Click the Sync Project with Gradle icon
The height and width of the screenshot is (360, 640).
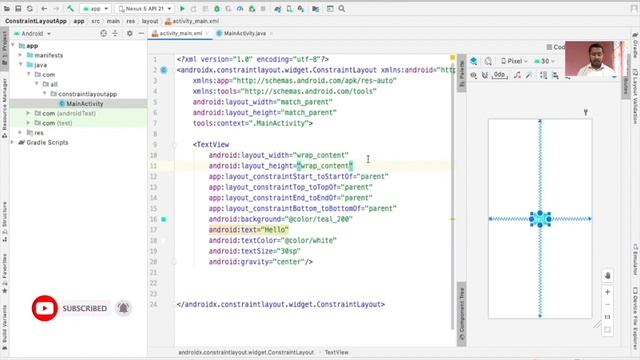click(x=278, y=9)
